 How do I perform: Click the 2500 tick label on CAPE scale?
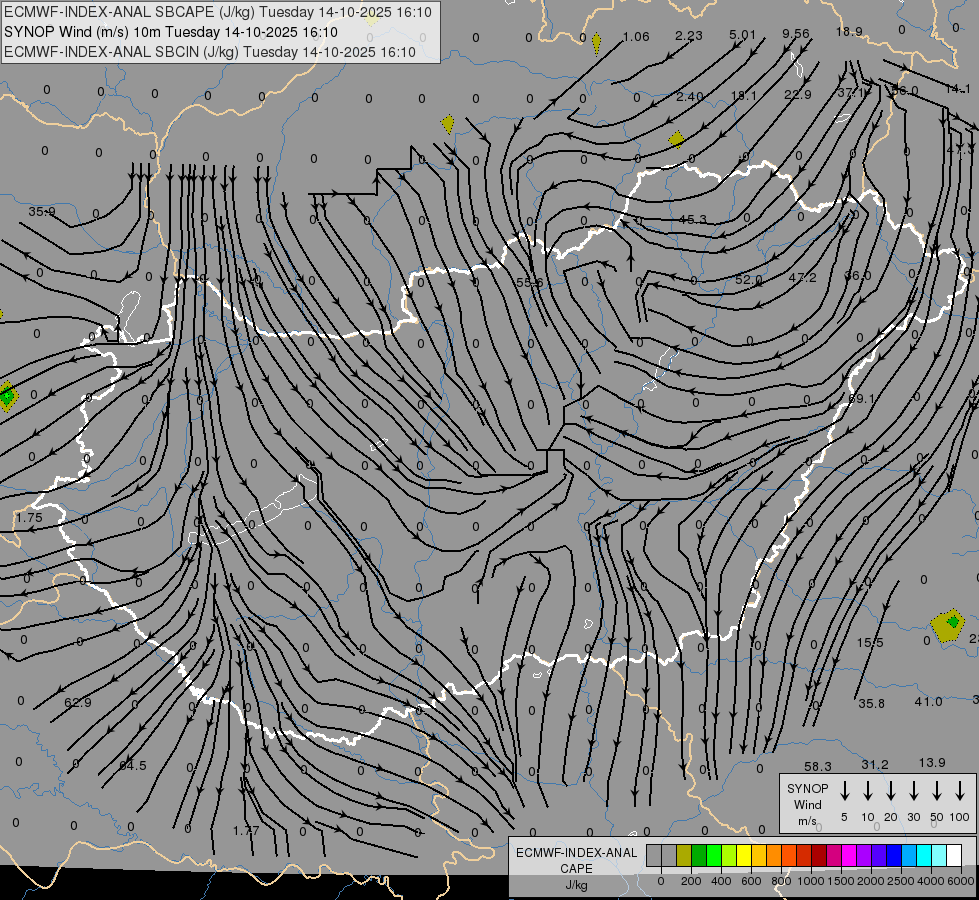901,881
